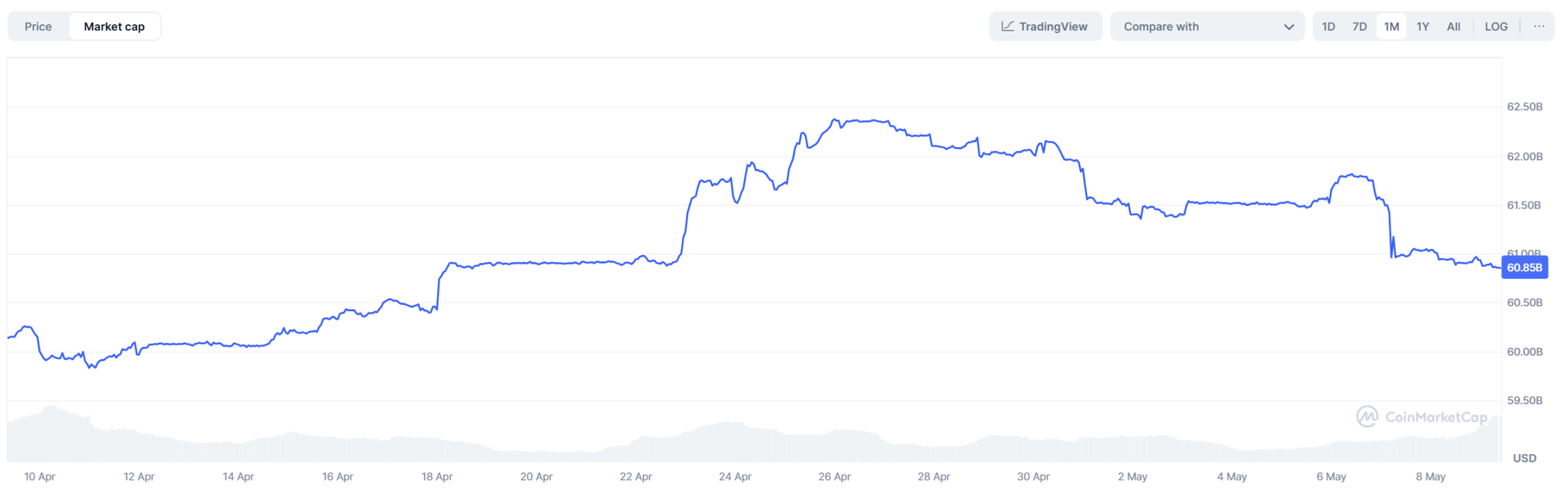Select the 1D time range
The width and height of the screenshot is (1568, 504).
tap(1328, 26)
